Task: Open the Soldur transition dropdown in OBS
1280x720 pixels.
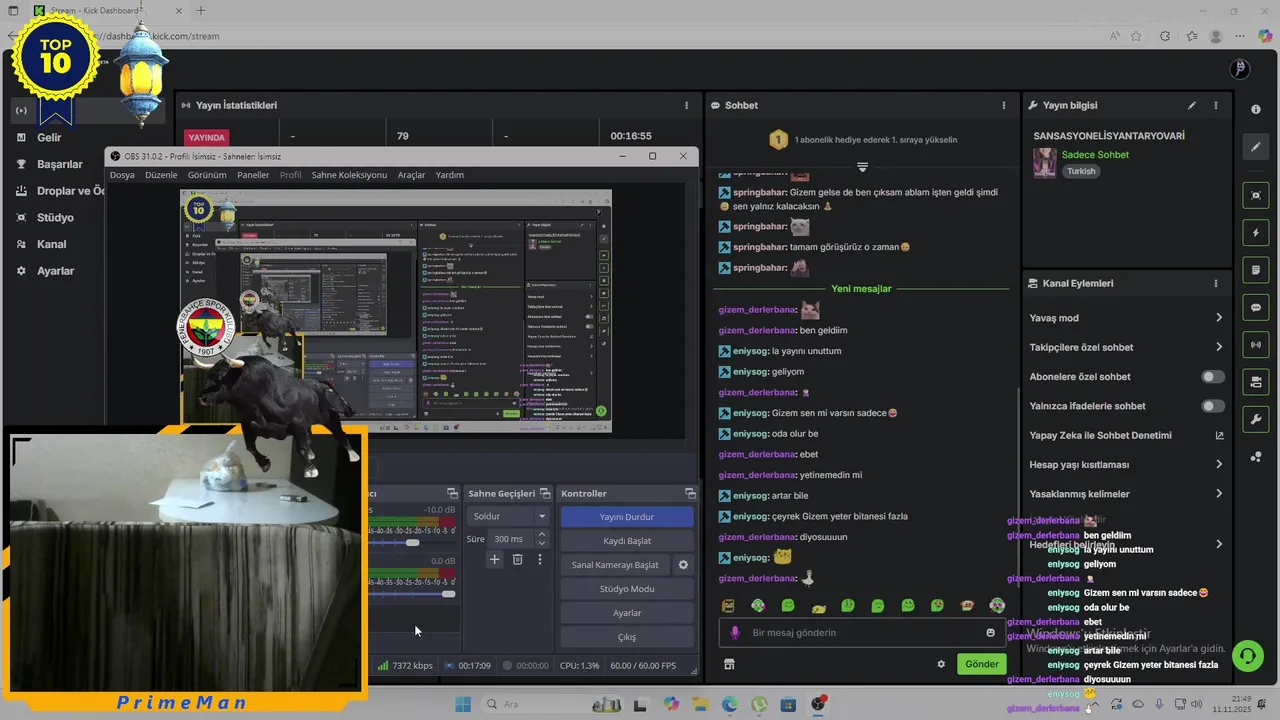Action: point(508,516)
